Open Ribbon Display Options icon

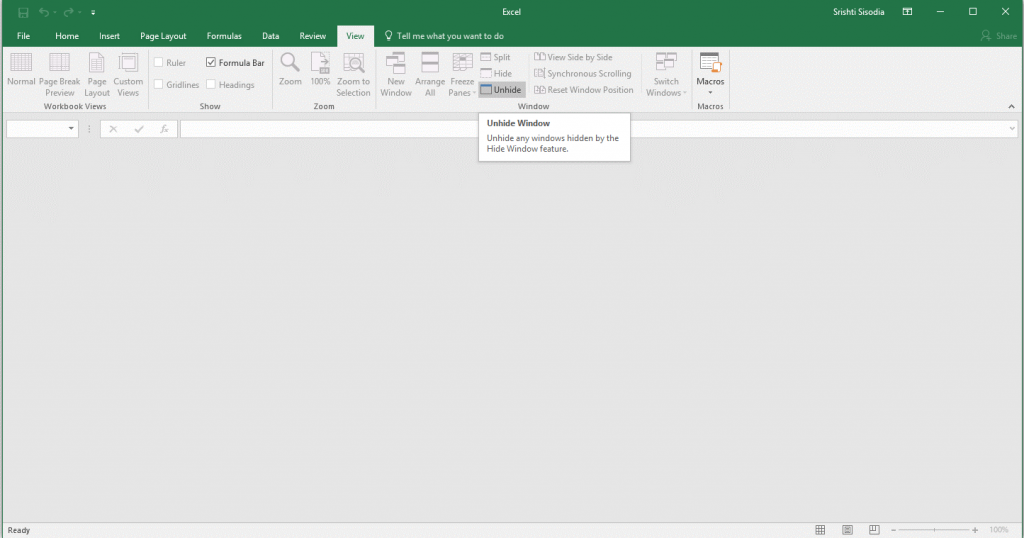pos(907,12)
